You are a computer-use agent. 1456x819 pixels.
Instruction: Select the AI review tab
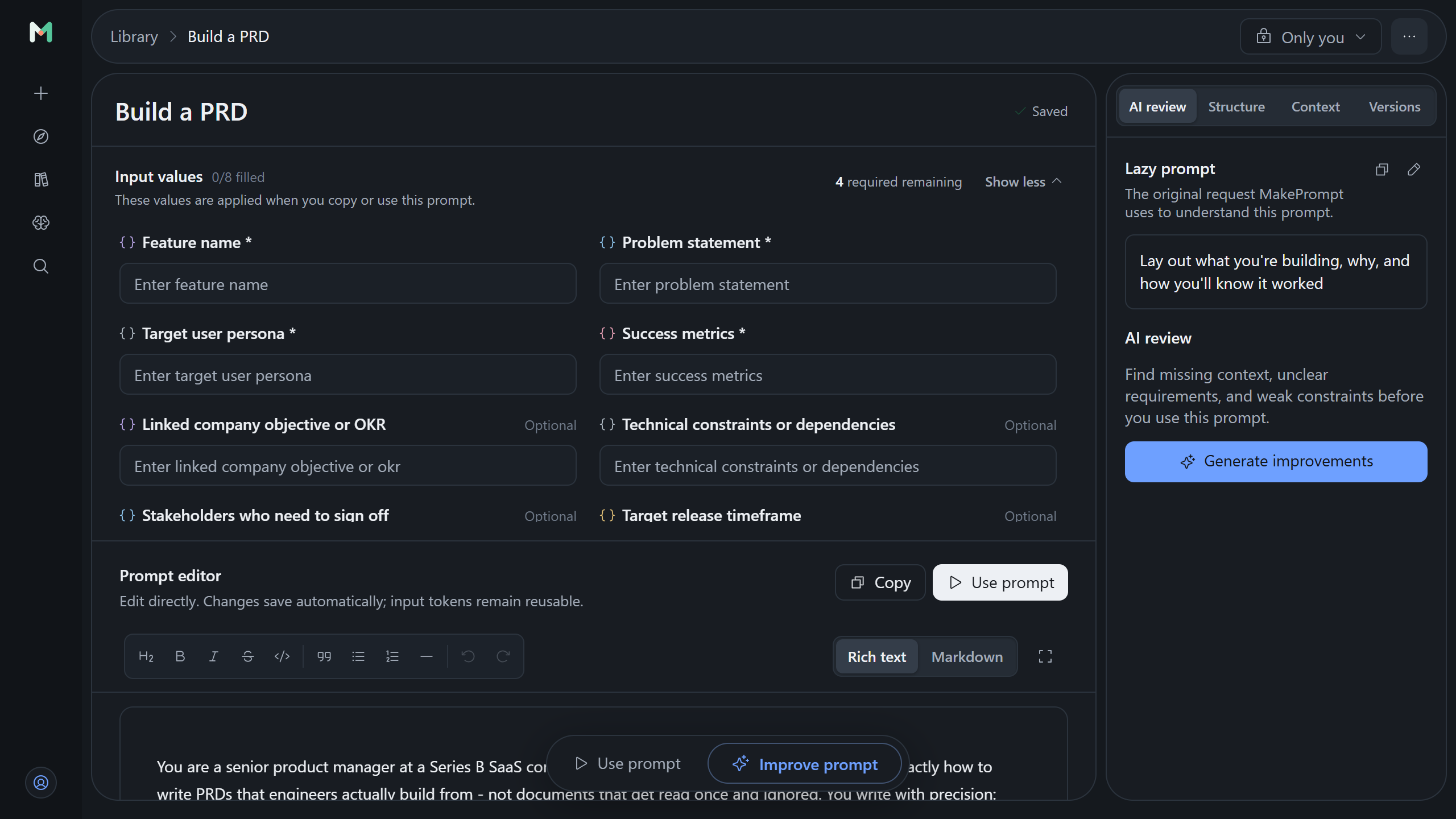point(1157,106)
